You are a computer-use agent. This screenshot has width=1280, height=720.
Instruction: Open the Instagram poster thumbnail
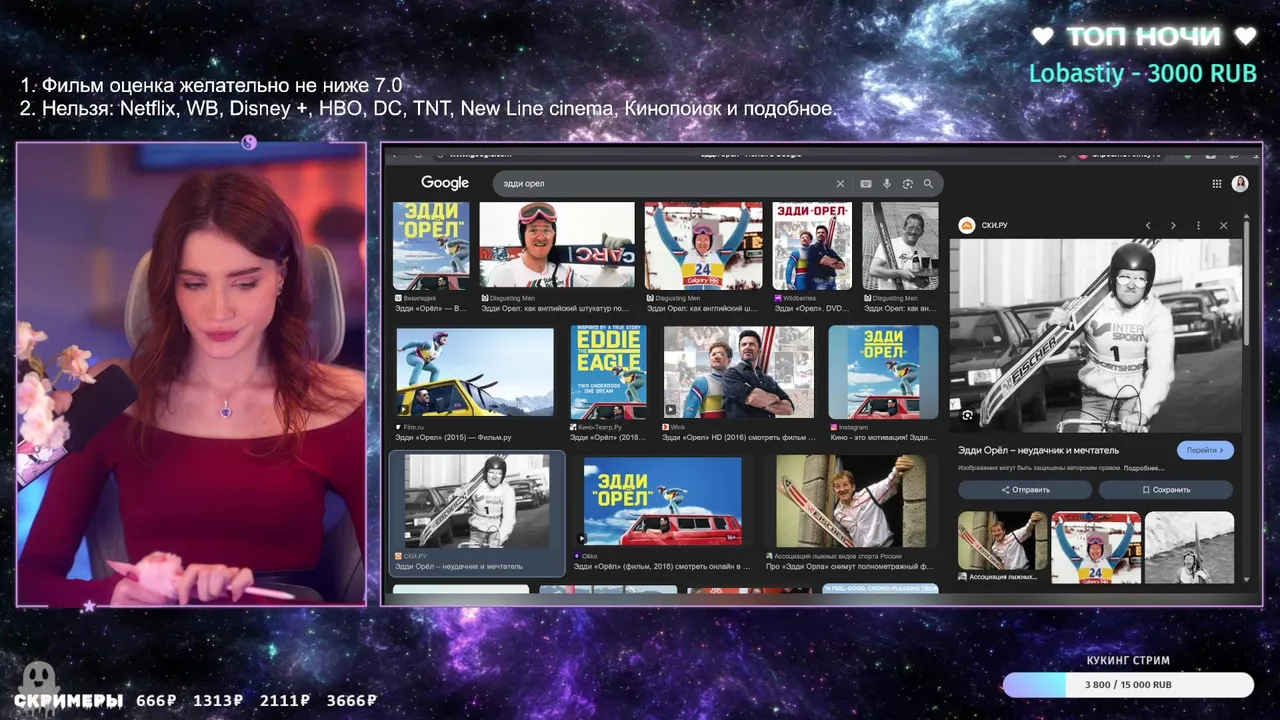[883, 372]
